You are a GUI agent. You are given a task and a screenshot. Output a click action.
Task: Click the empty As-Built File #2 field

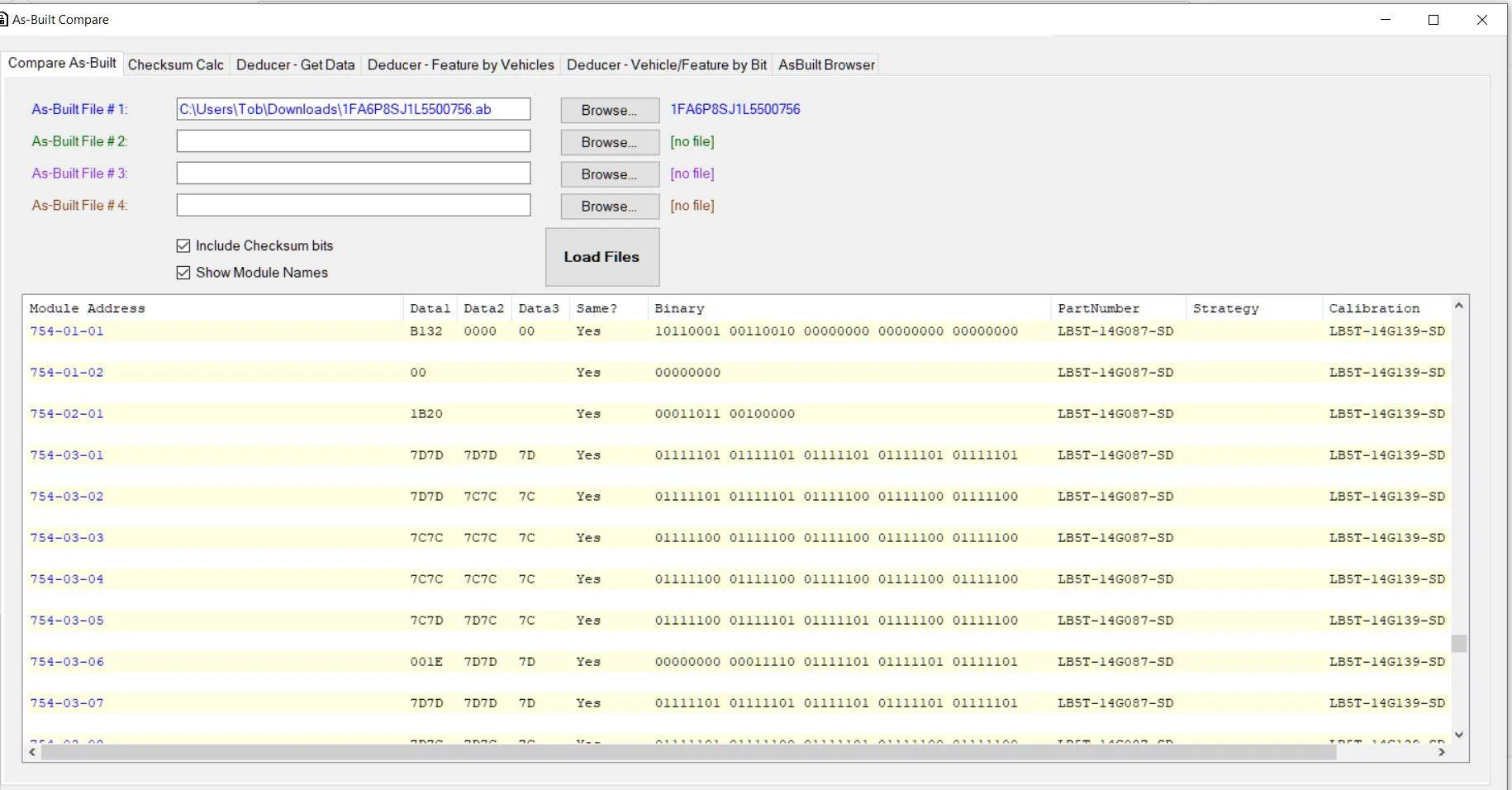[x=353, y=141]
